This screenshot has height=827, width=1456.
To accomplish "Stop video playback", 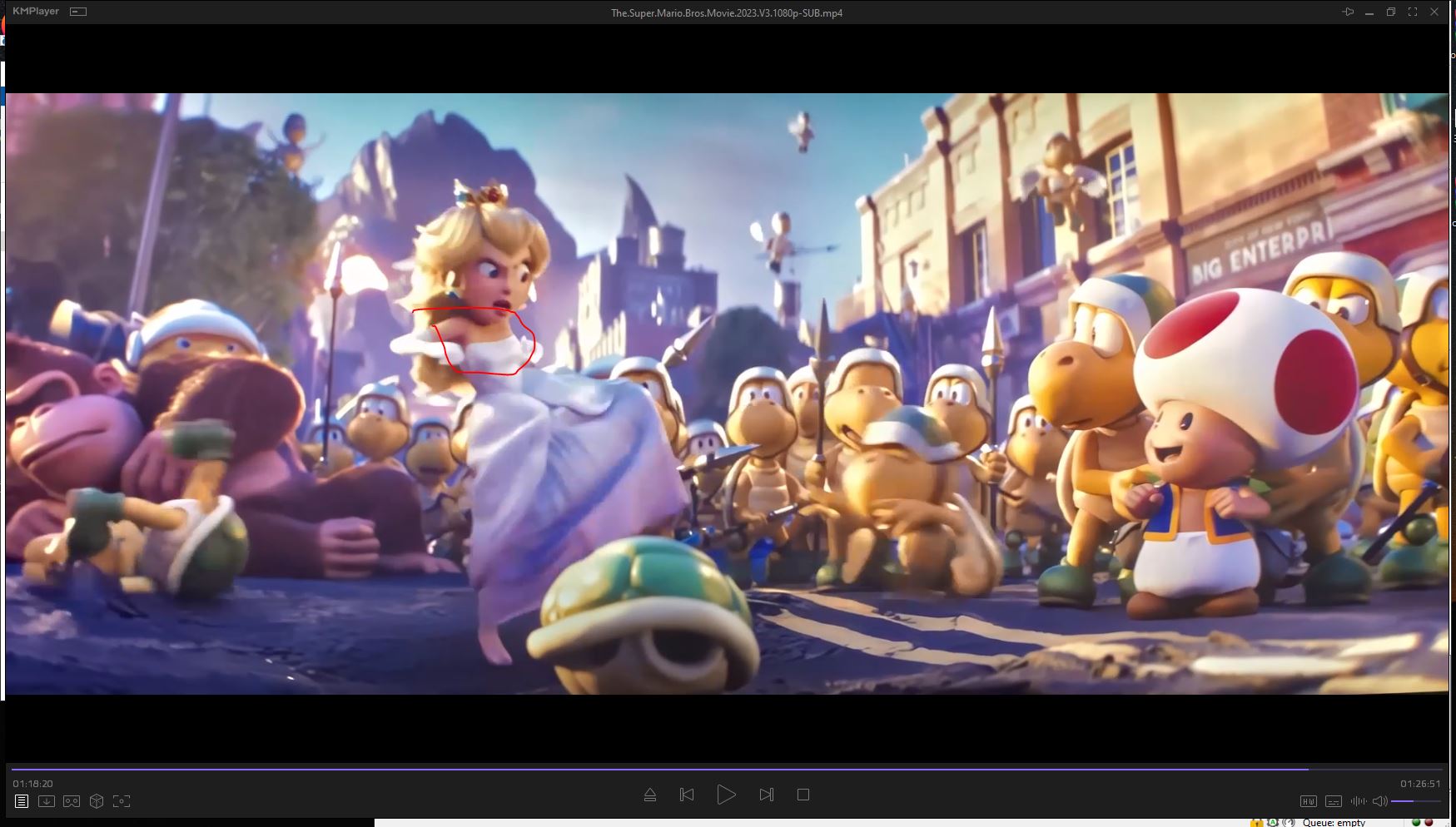I will click(803, 795).
